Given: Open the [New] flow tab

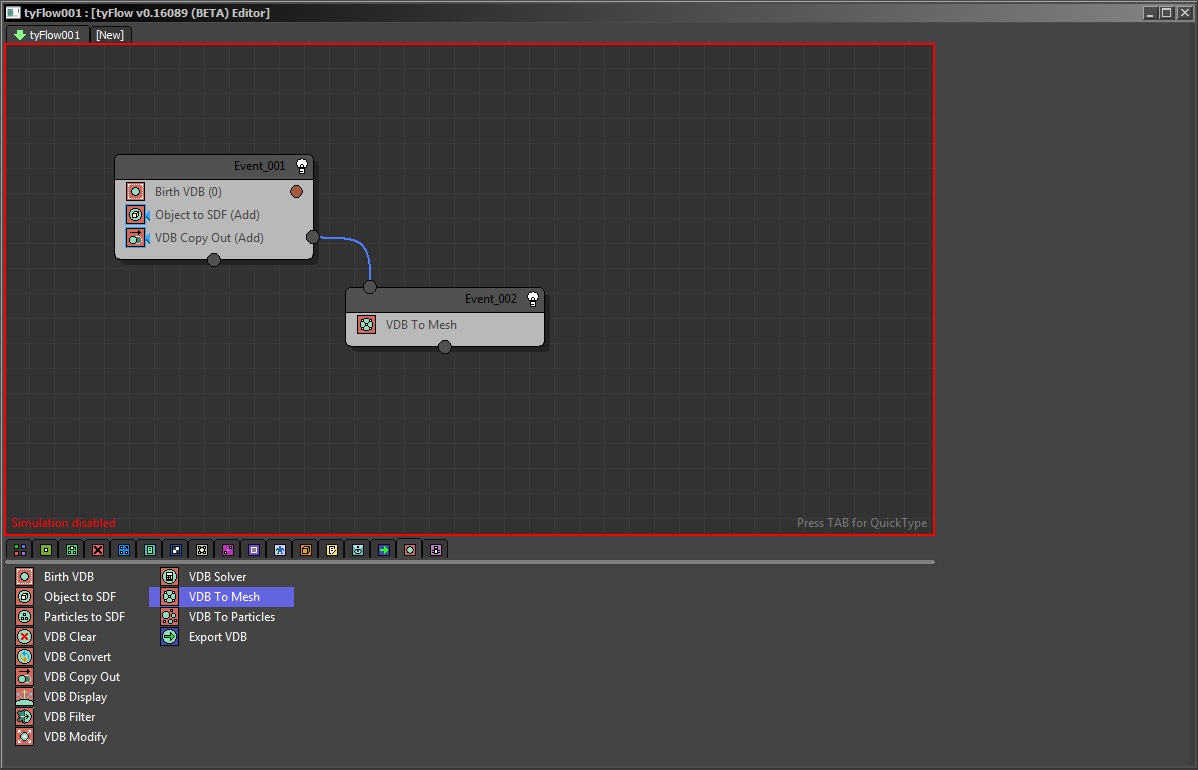Looking at the screenshot, I should pyautogui.click(x=110, y=35).
